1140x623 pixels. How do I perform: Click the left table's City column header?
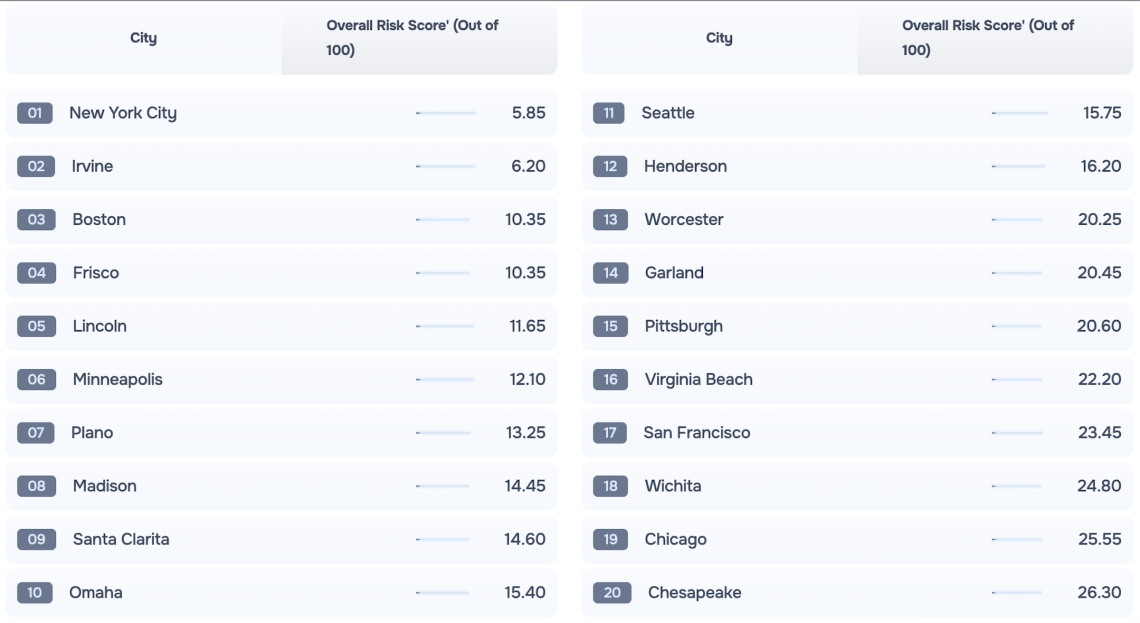pyautogui.click(x=144, y=38)
